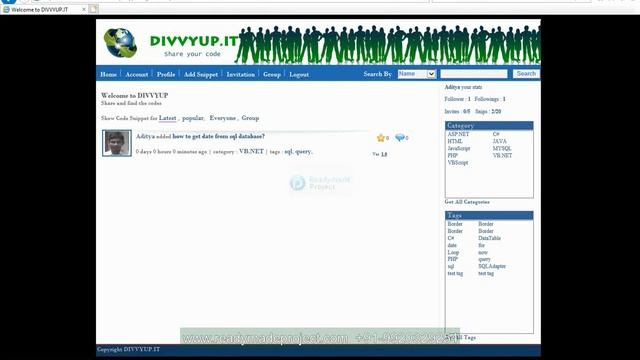Click the Loop tag
The width and height of the screenshot is (640, 360).
(x=453, y=253)
